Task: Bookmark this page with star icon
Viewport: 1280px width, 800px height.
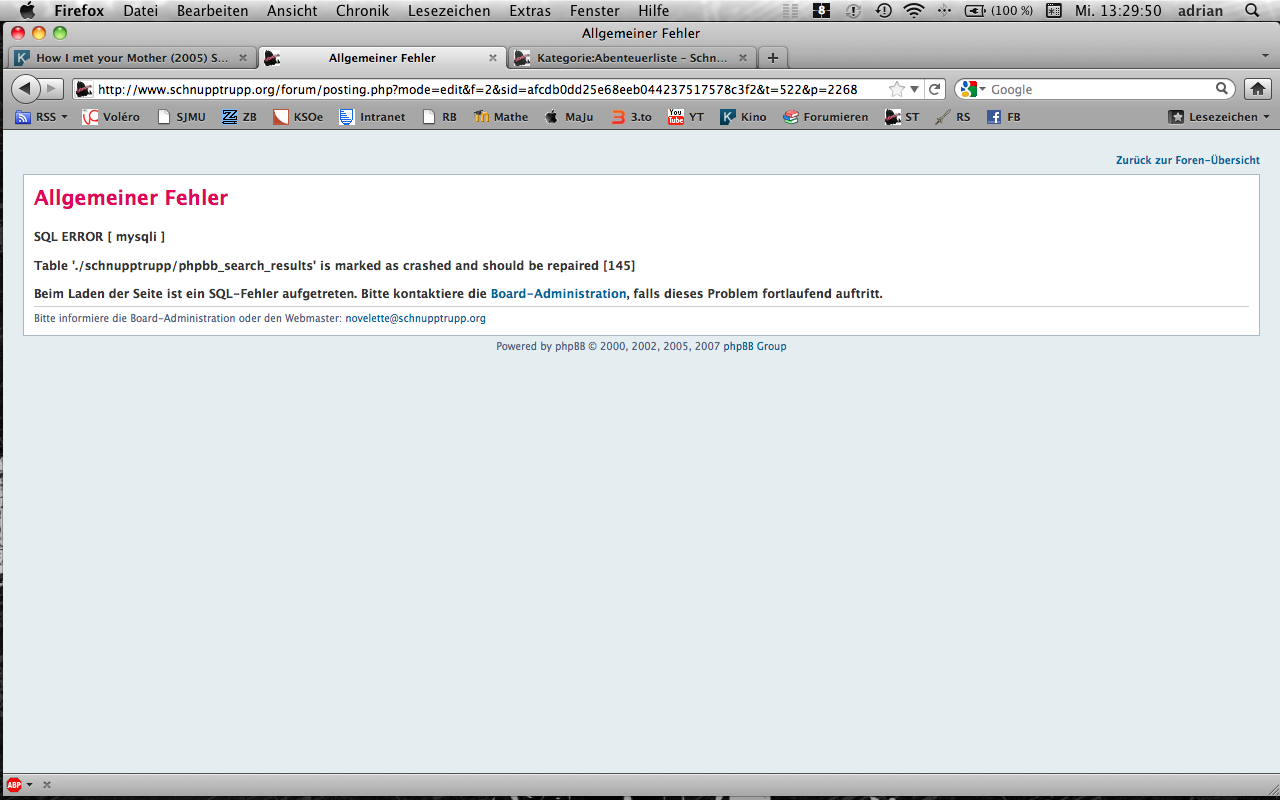Action: (897, 89)
